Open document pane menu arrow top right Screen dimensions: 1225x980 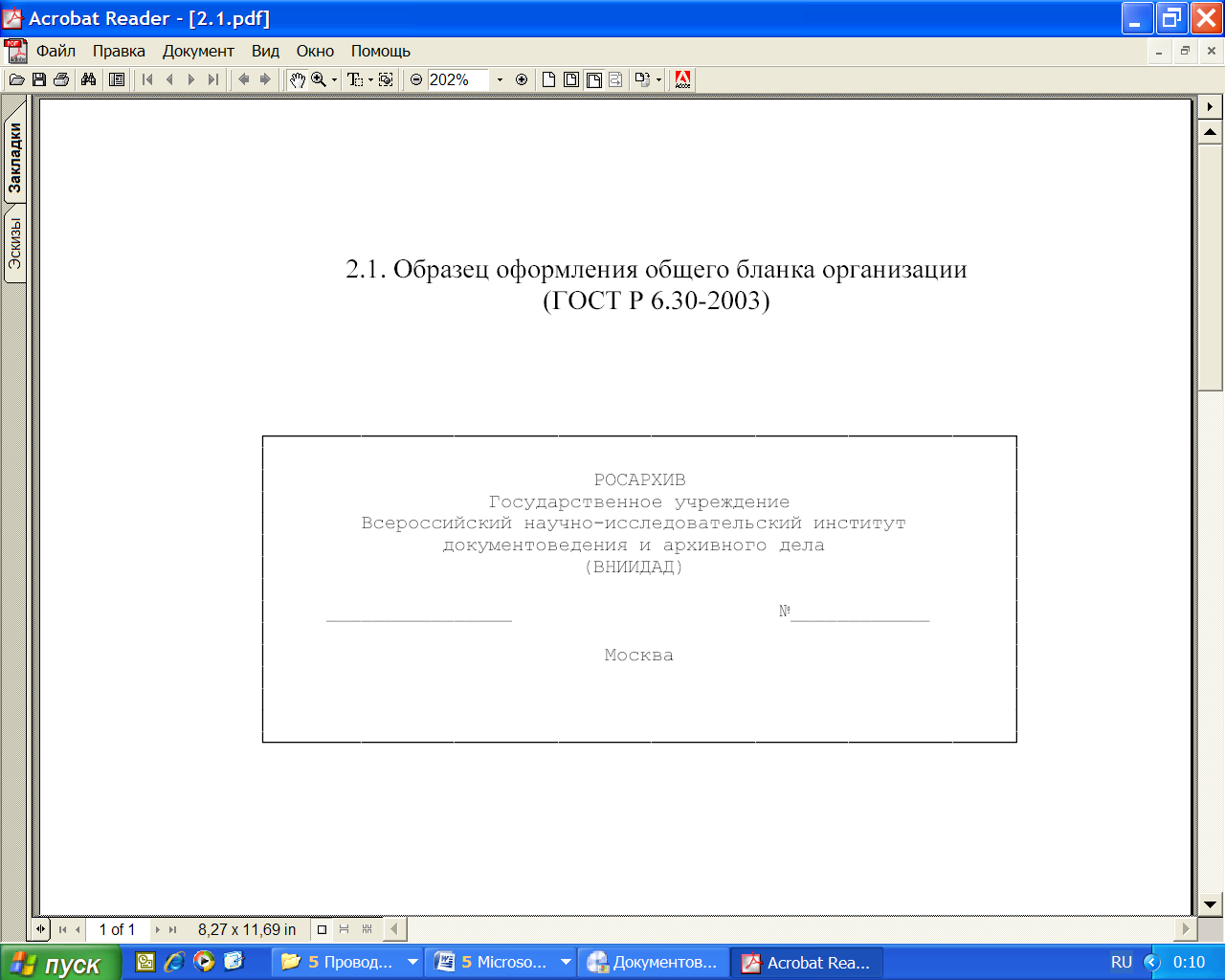pos(1211,106)
